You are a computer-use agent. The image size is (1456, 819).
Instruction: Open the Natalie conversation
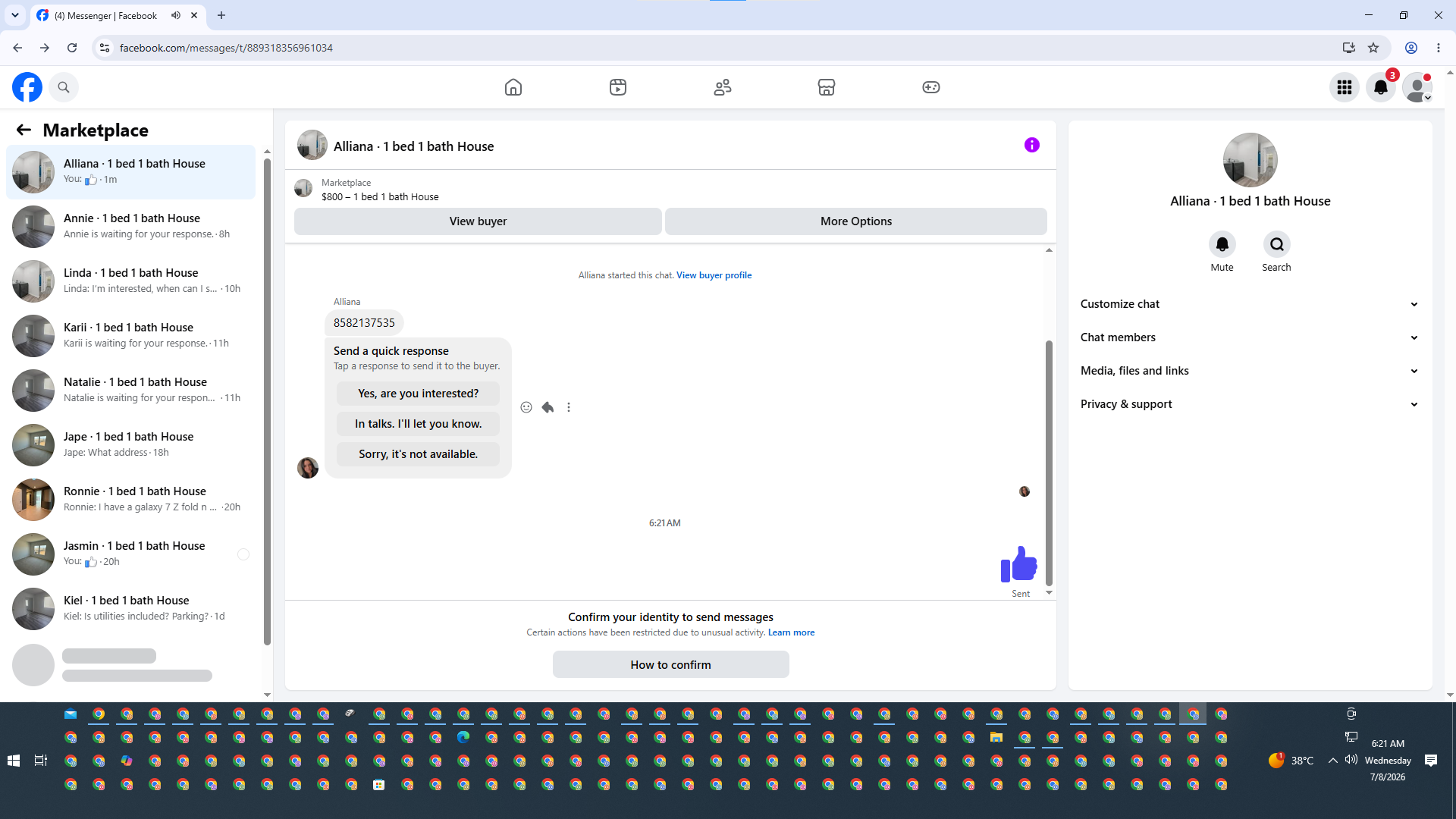click(131, 391)
